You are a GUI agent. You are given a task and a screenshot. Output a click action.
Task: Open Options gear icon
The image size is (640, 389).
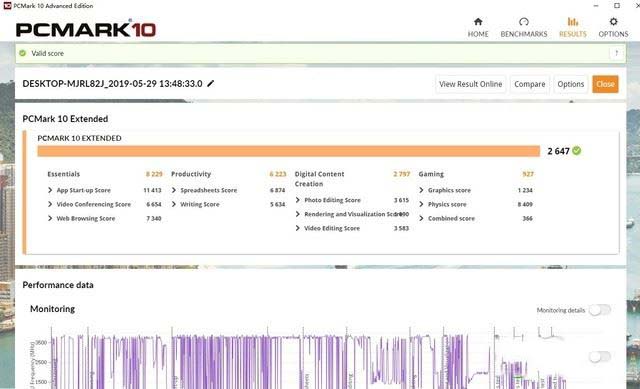click(x=613, y=22)
